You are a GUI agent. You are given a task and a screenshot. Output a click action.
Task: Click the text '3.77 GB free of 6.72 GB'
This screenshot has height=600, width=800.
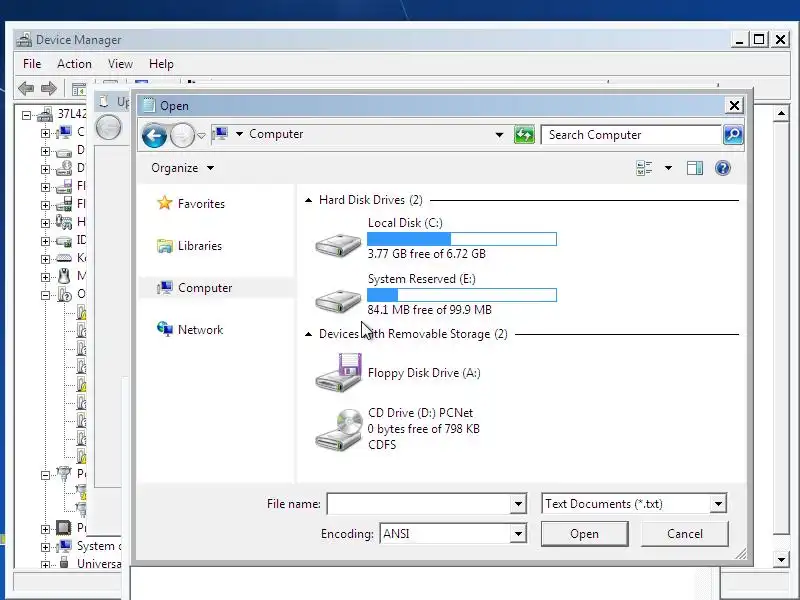click(427, 254)
